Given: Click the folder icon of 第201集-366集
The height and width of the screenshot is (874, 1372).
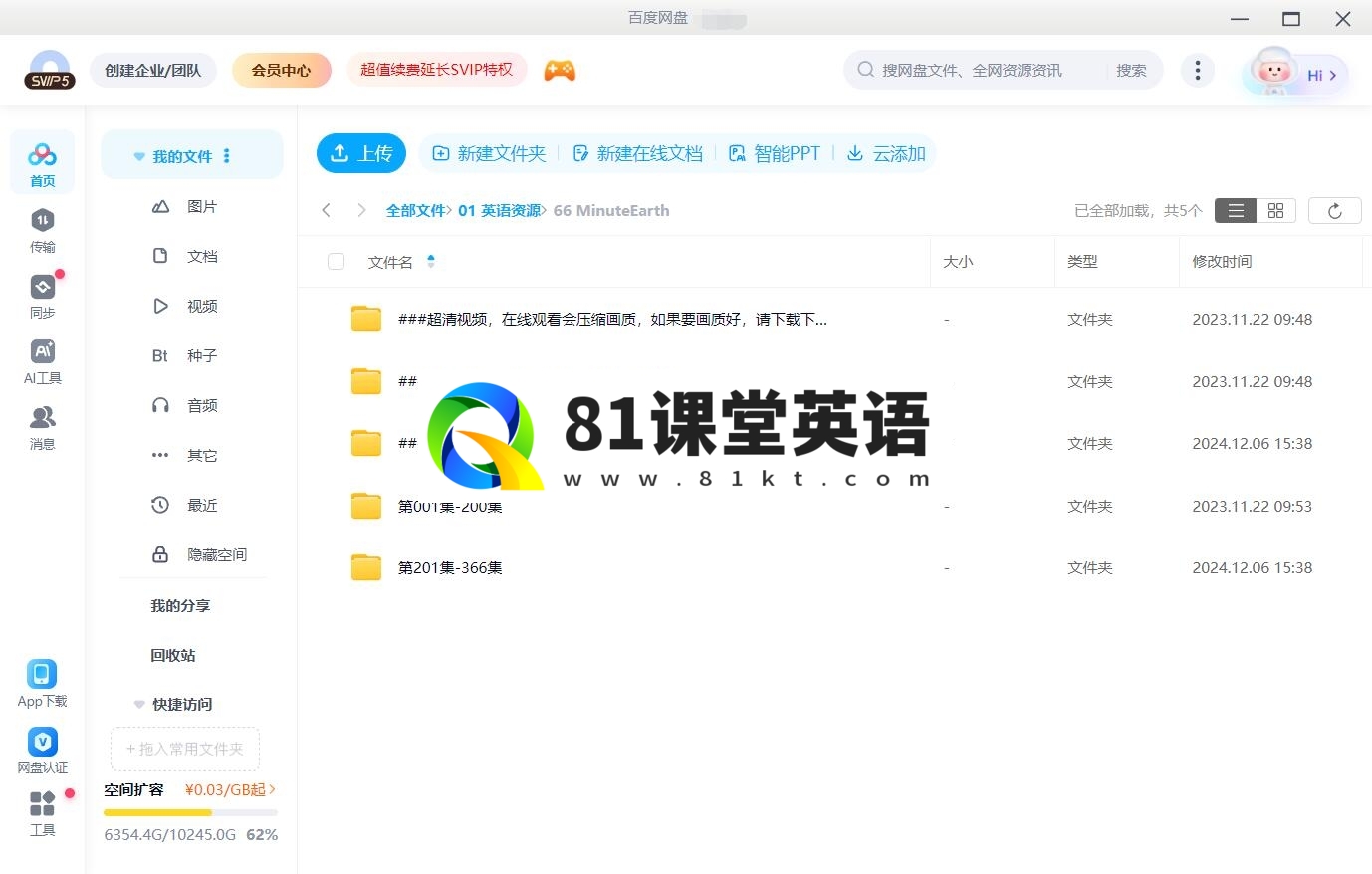Looking at the screenshot, I should pyautogui.click(x=366, y=567).
